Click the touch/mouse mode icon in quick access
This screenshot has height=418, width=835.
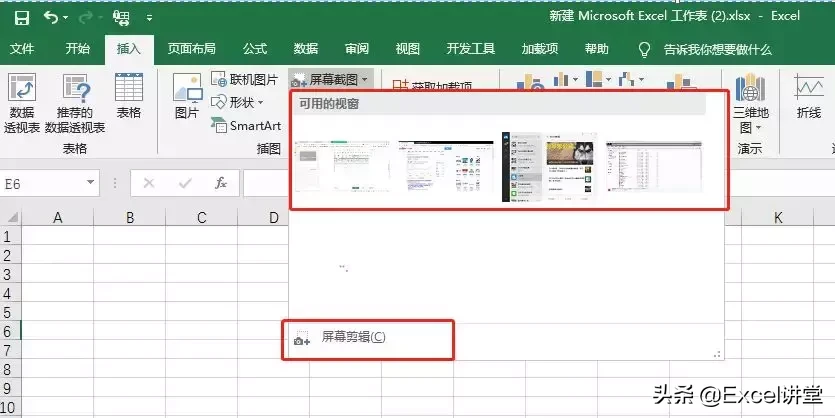click(x=121, y=18)
